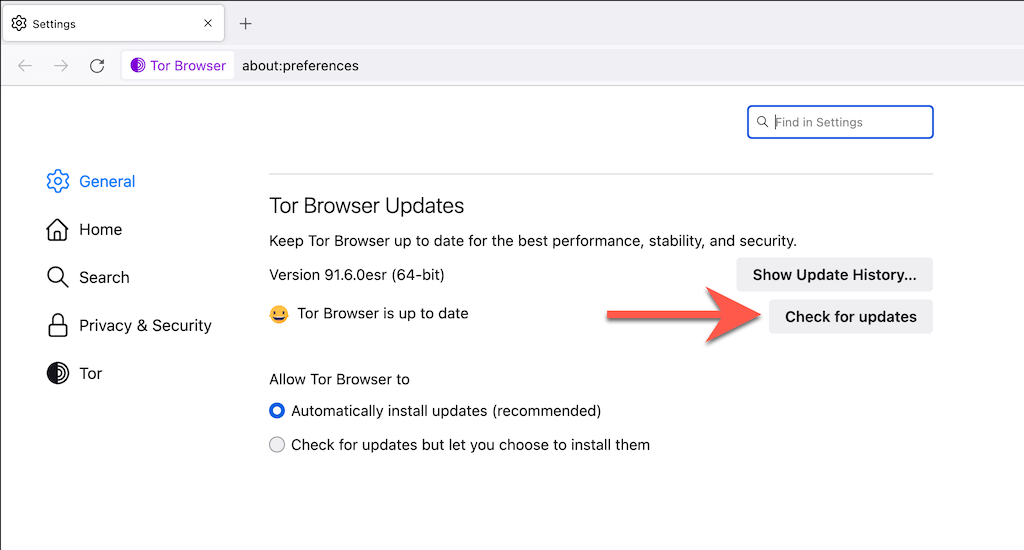Open the Privacy & Security settings category
Viewport: 1024px width, 550px height.
coord(145,325)
